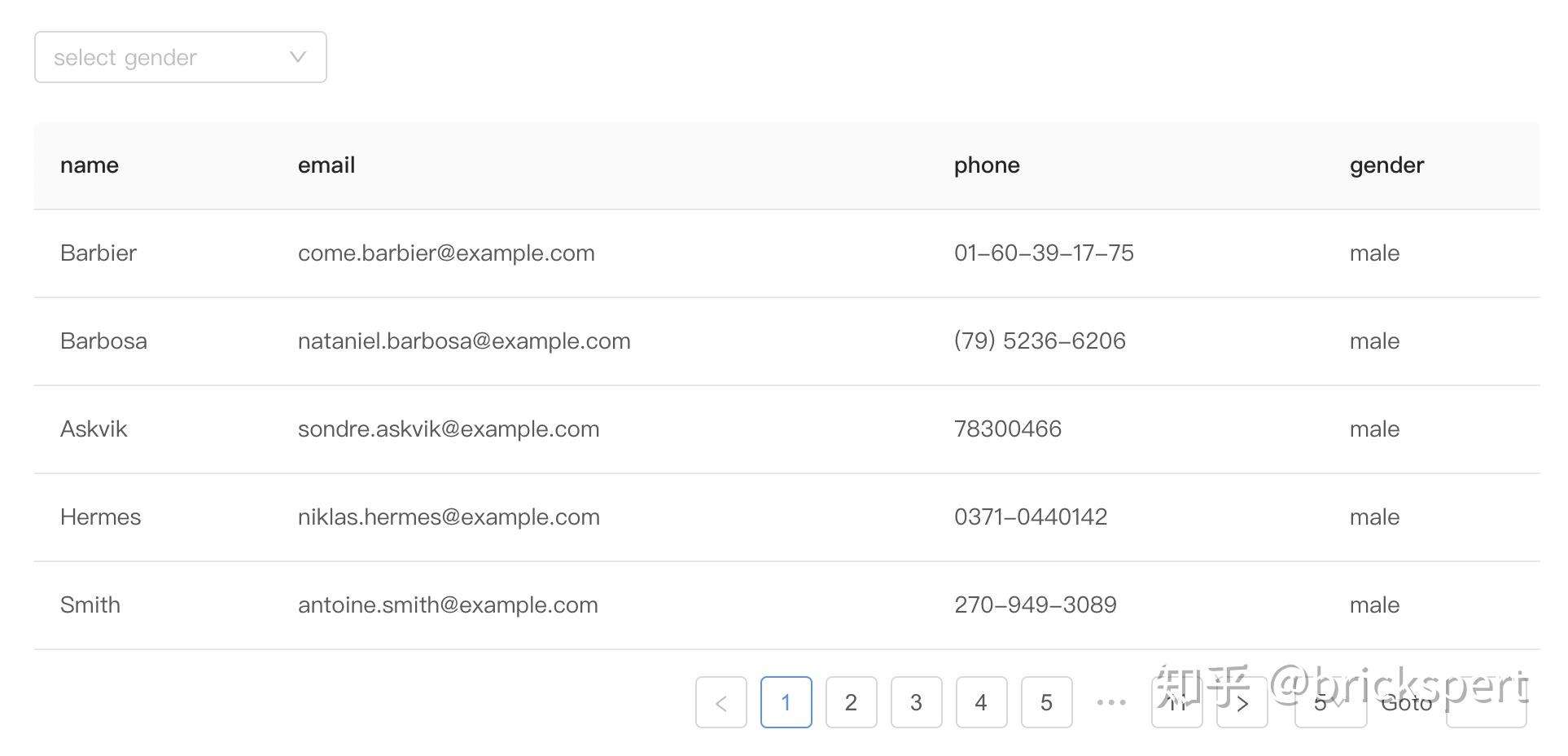Jump to page 2

[x=851, y=702]
